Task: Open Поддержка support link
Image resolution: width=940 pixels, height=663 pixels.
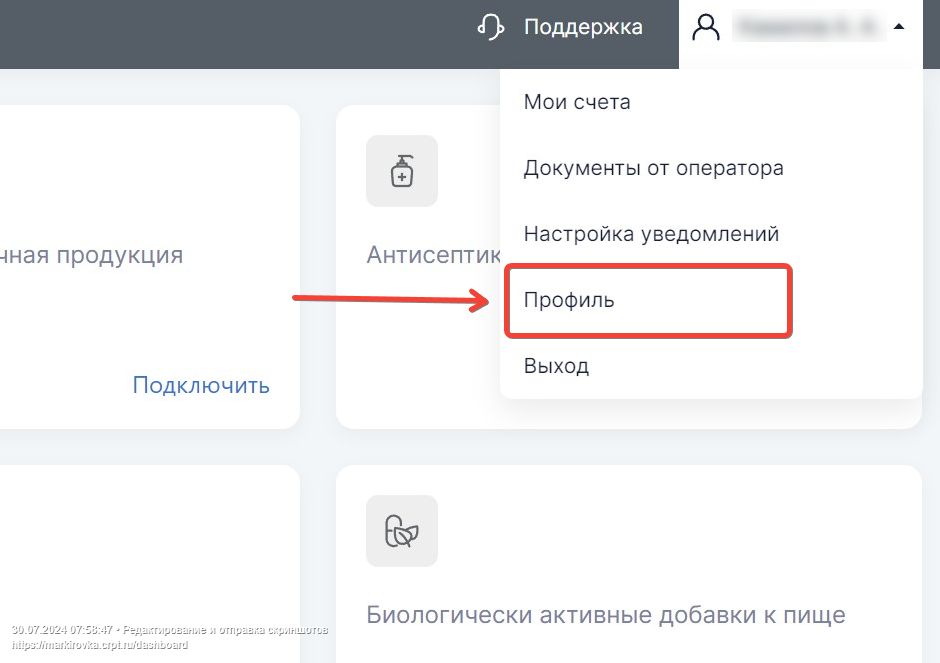Action: pos(583,27)
